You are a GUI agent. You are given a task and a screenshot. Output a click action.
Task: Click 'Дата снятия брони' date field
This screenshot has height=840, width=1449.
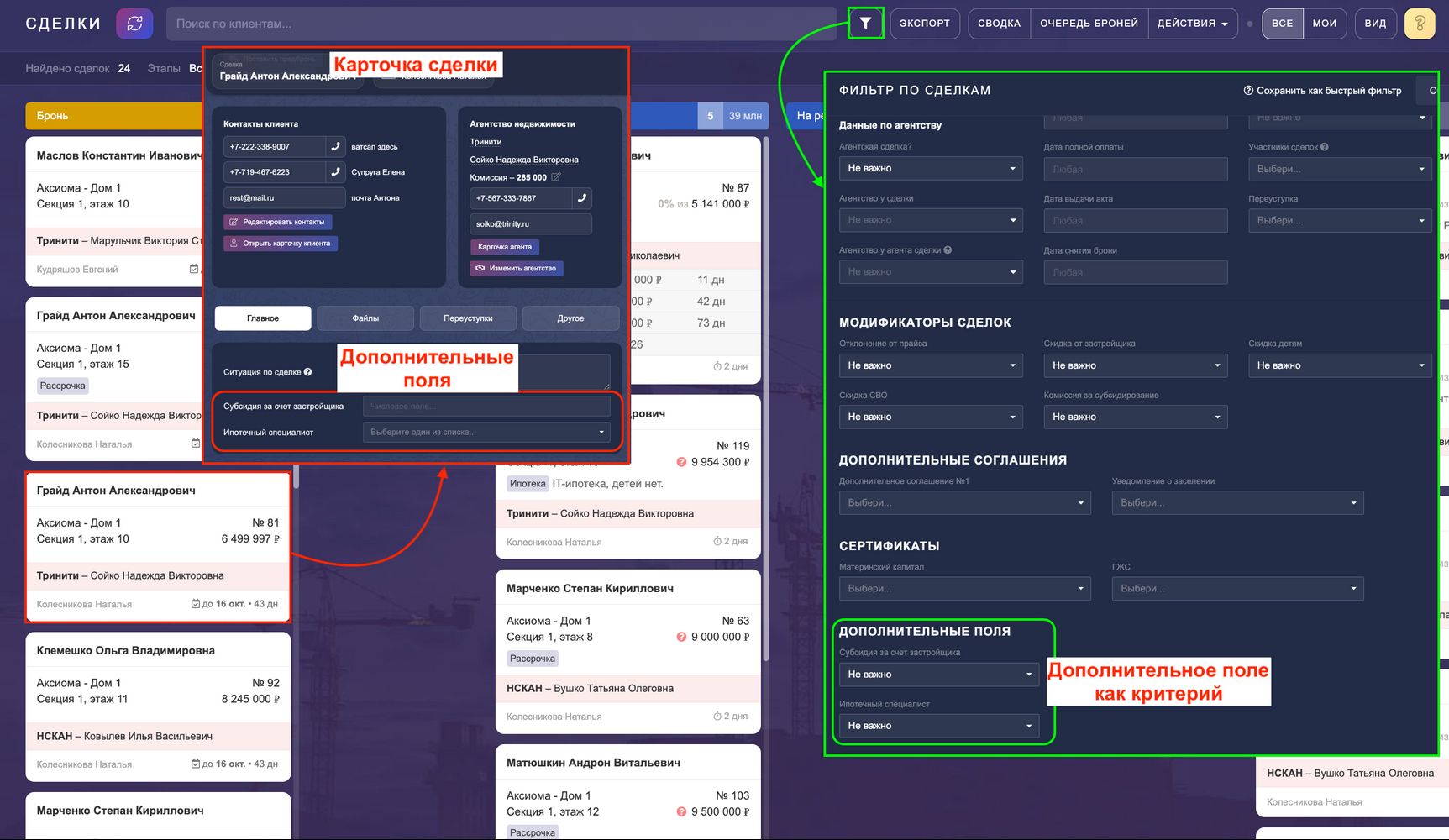point(1136,272)
